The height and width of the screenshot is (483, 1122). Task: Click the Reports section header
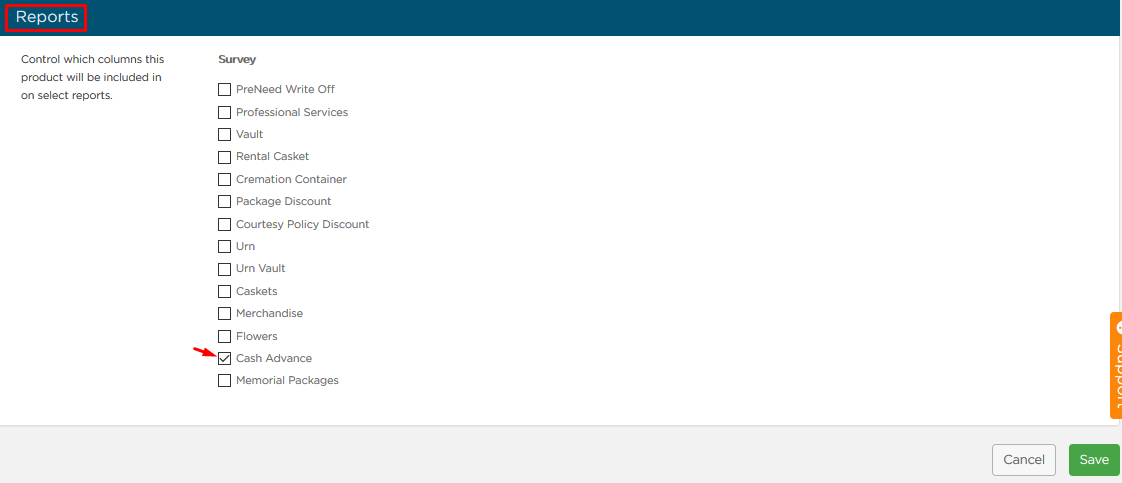47,17
